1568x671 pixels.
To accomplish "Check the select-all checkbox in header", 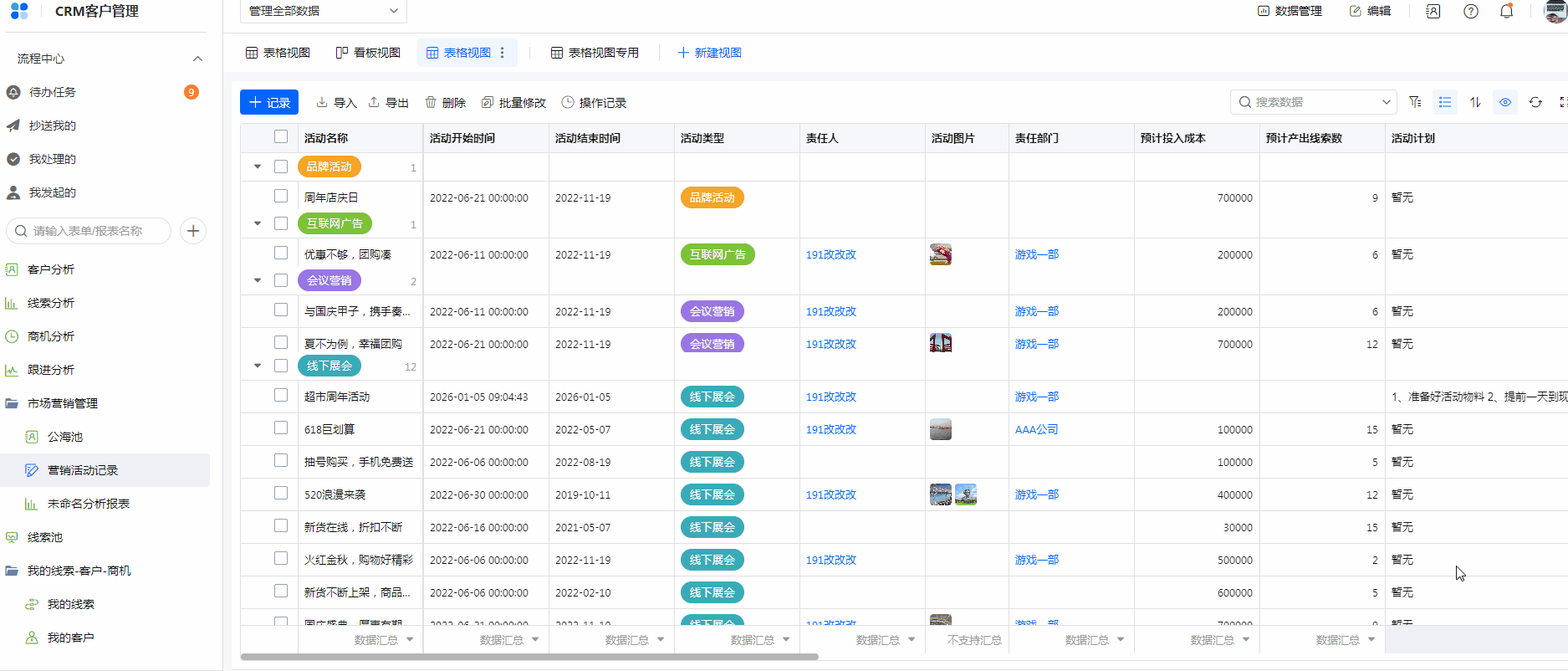I will pos(281,137).
